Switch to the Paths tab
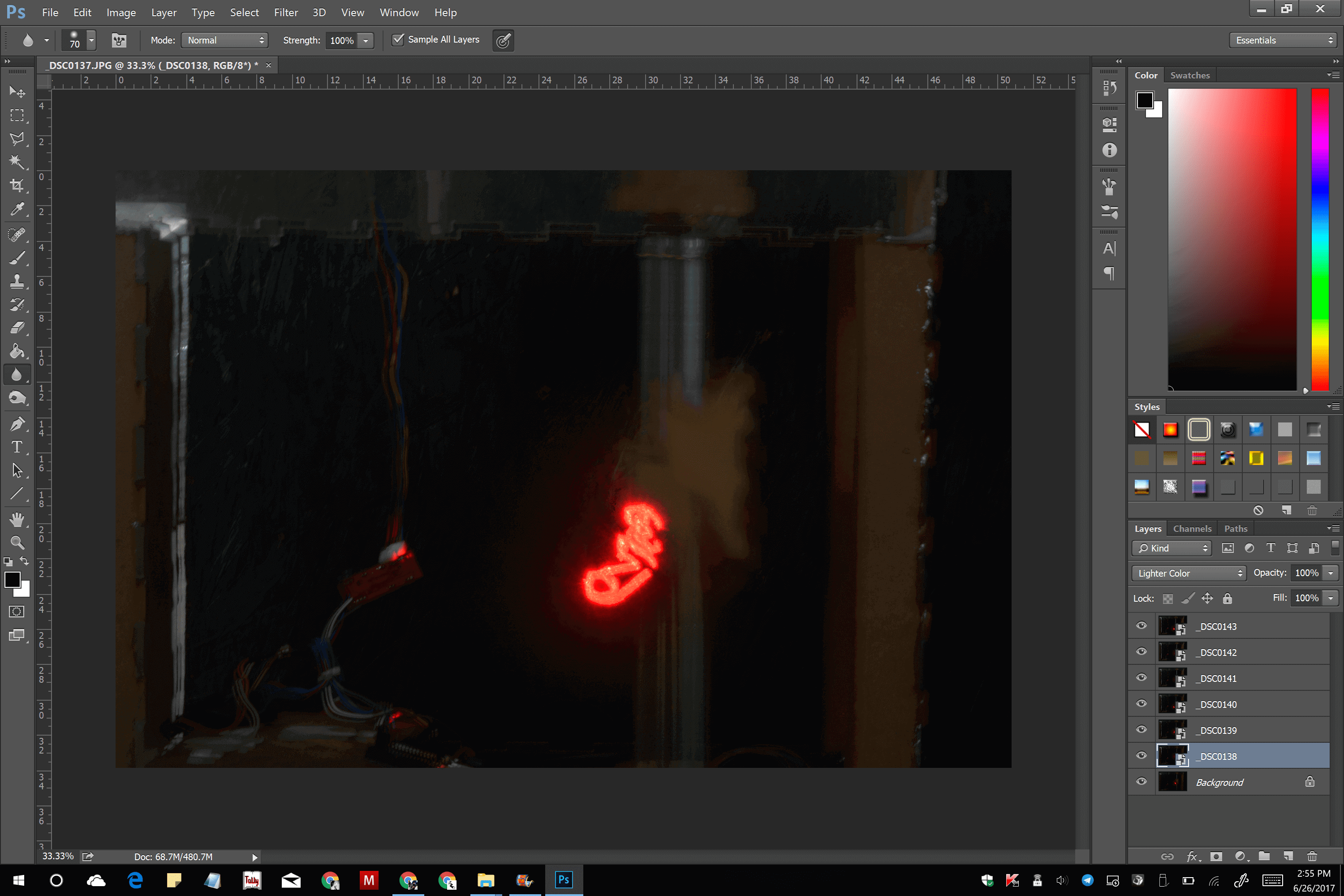 tap(1236, 529)
